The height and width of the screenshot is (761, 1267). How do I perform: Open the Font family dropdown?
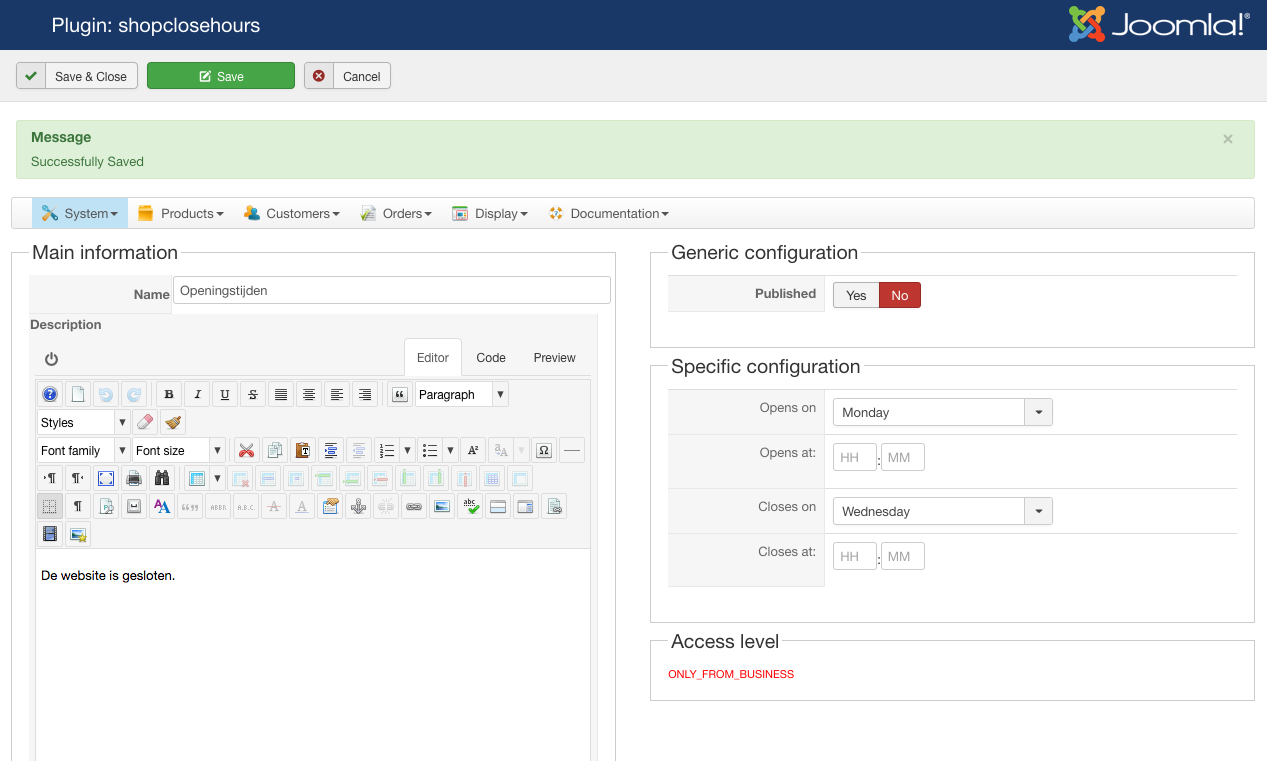coord(84,451)
